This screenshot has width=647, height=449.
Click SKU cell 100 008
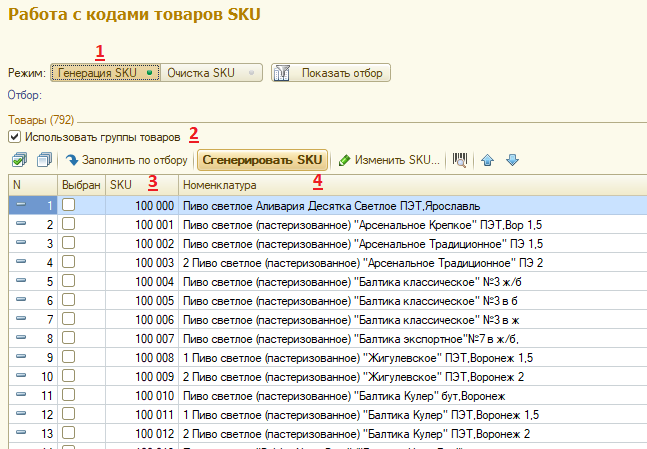pos(142,357)
